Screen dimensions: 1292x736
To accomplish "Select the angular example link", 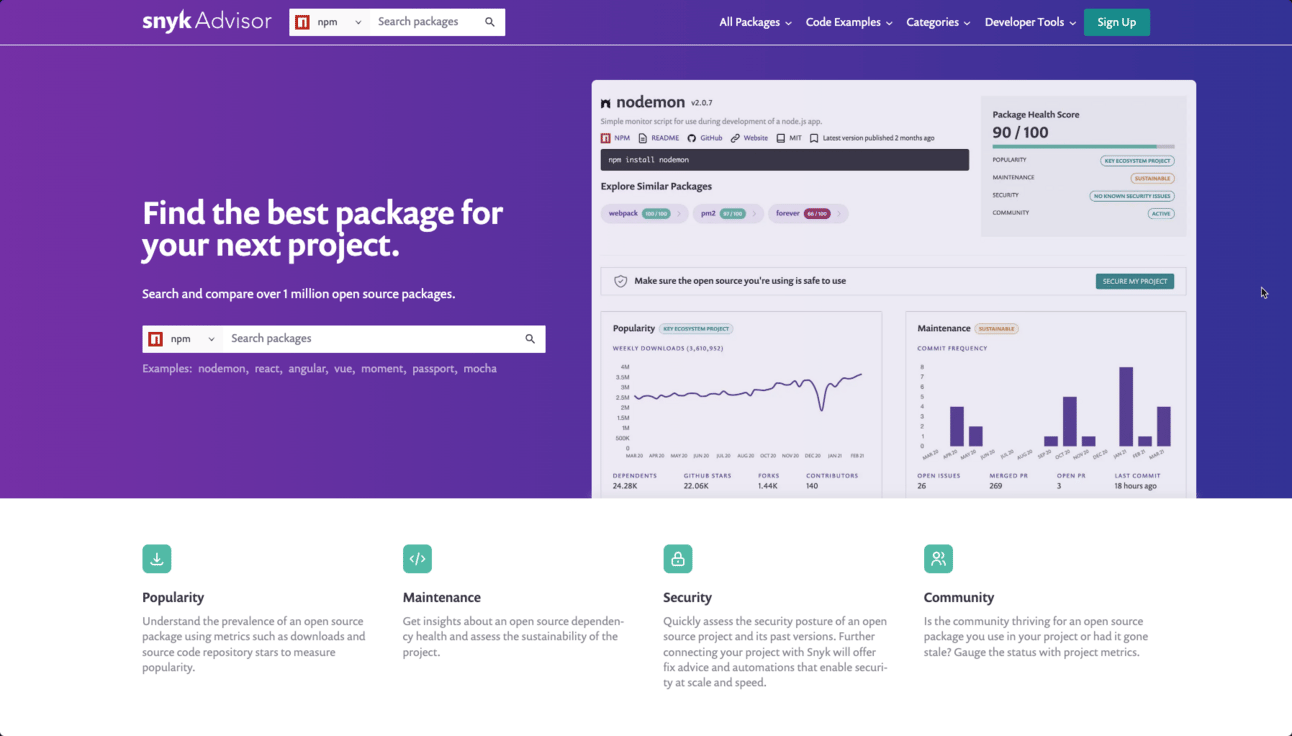I will 307,369.
